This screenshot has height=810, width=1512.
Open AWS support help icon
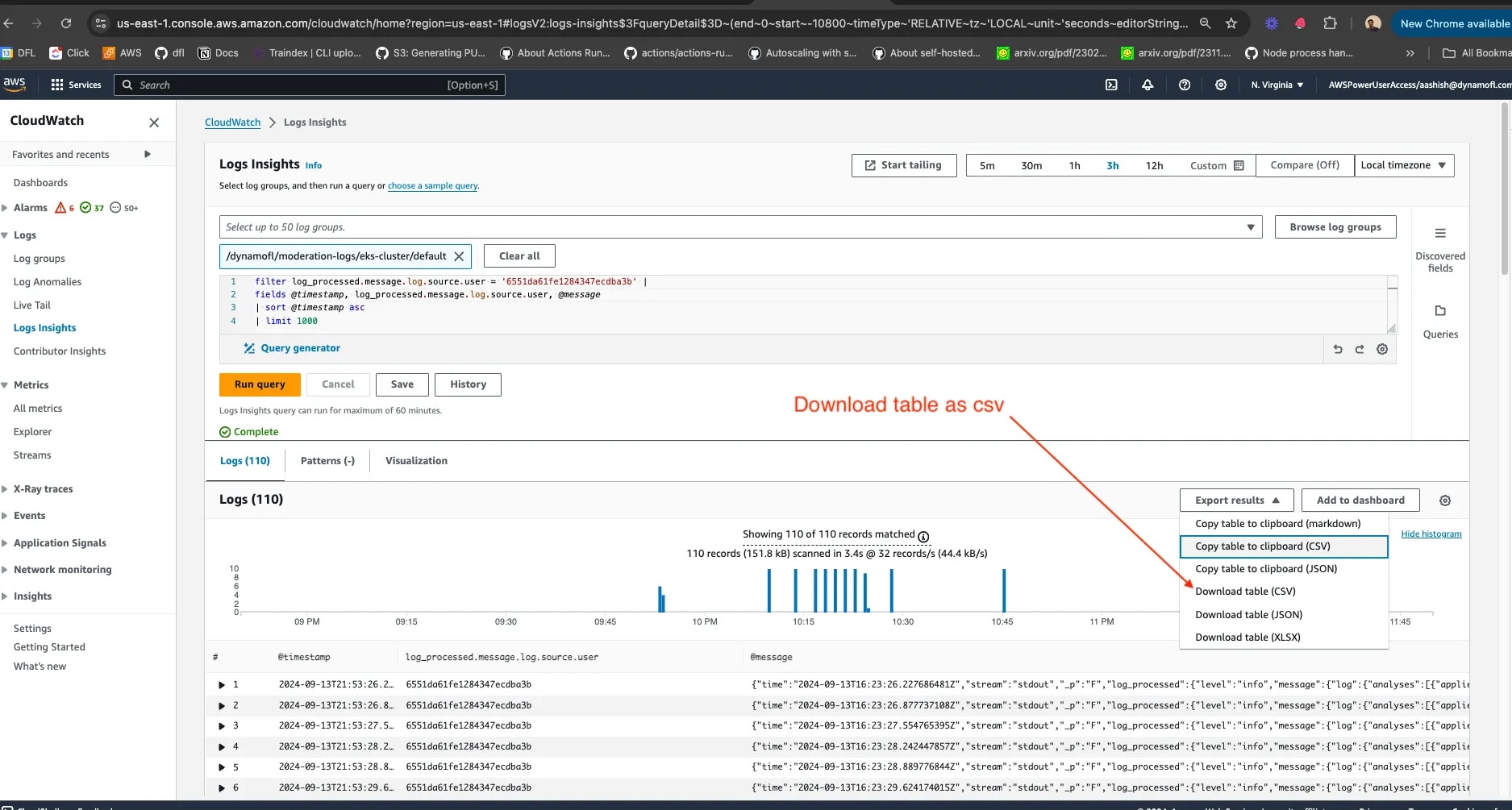coord(1185,85)
